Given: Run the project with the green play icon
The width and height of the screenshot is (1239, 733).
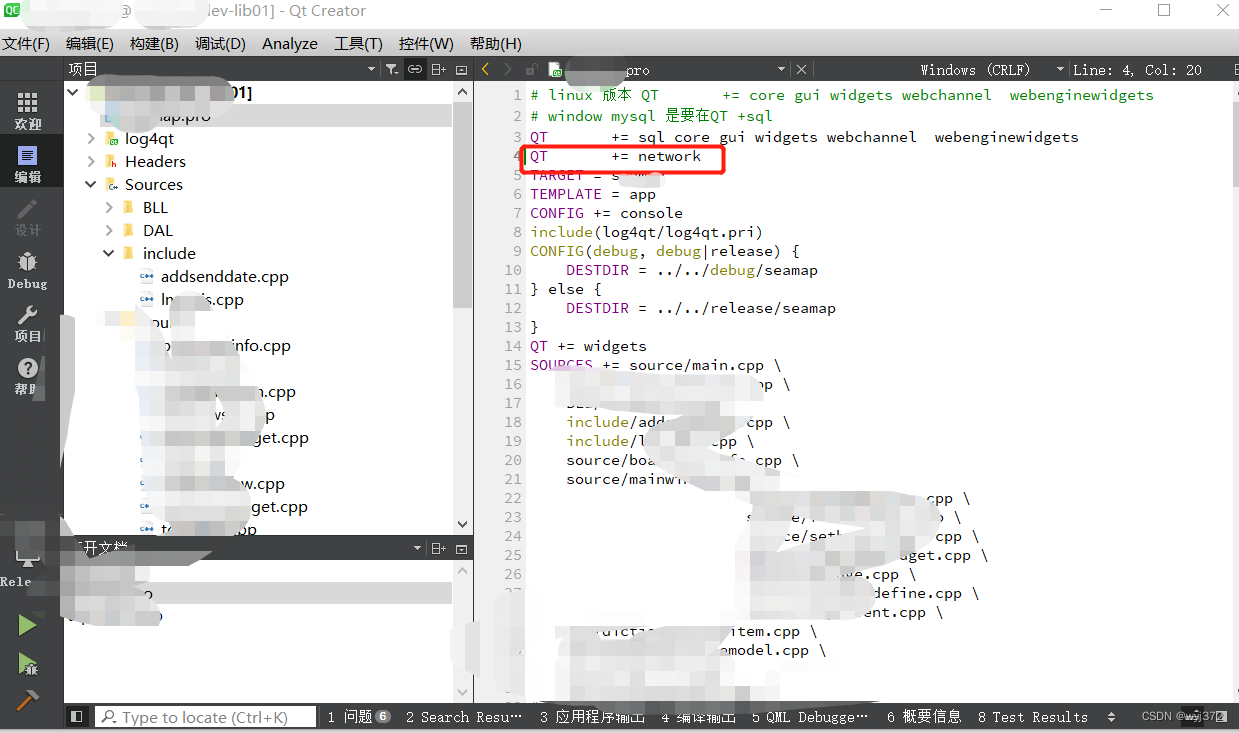Looking at the screenshot, I should [x=27, y=624].
